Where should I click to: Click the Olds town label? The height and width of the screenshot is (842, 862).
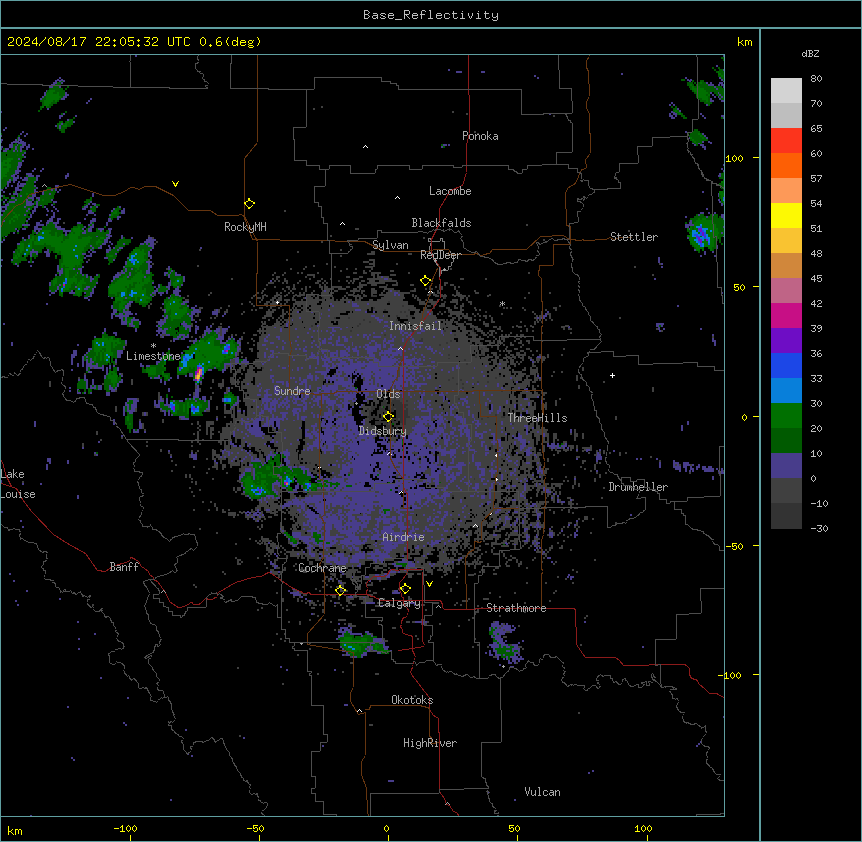pos(388,394)
